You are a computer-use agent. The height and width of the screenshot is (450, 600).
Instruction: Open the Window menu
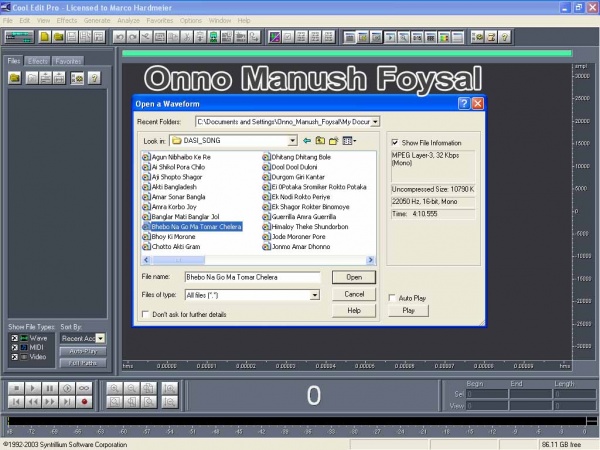(220, 20)
